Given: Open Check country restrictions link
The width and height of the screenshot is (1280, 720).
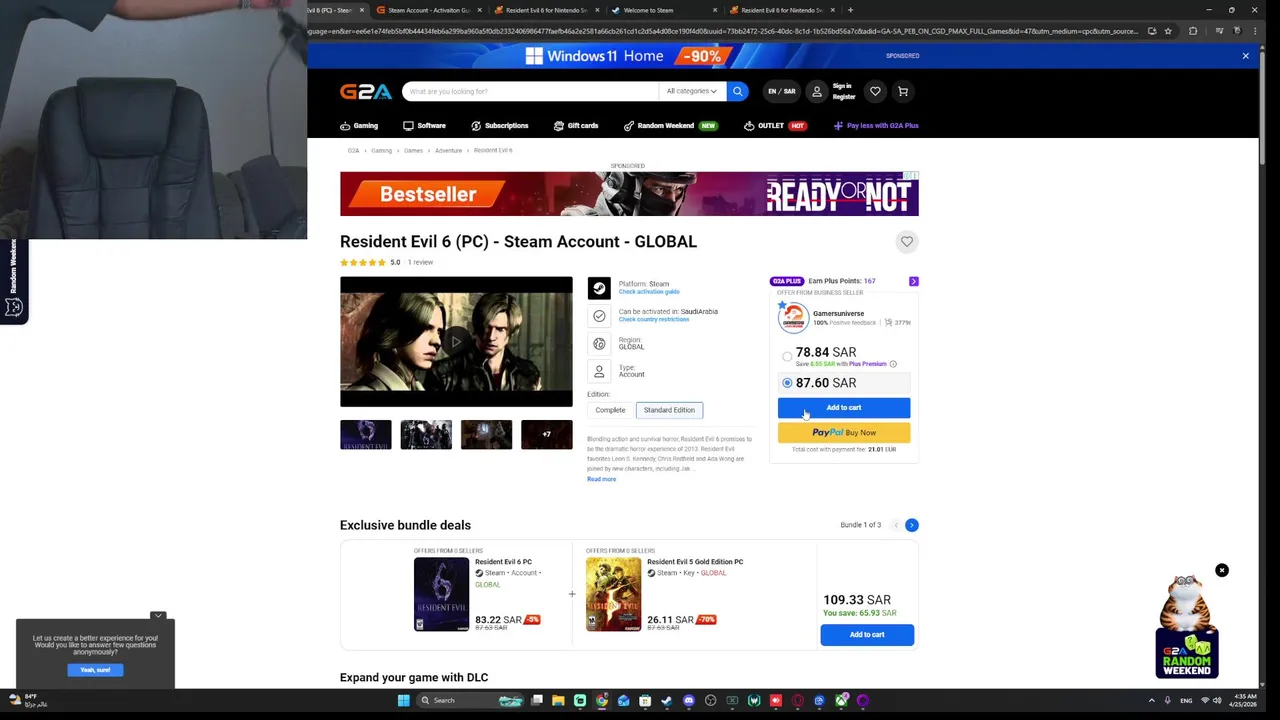Looking at the screenshot, I should (654, 319).
